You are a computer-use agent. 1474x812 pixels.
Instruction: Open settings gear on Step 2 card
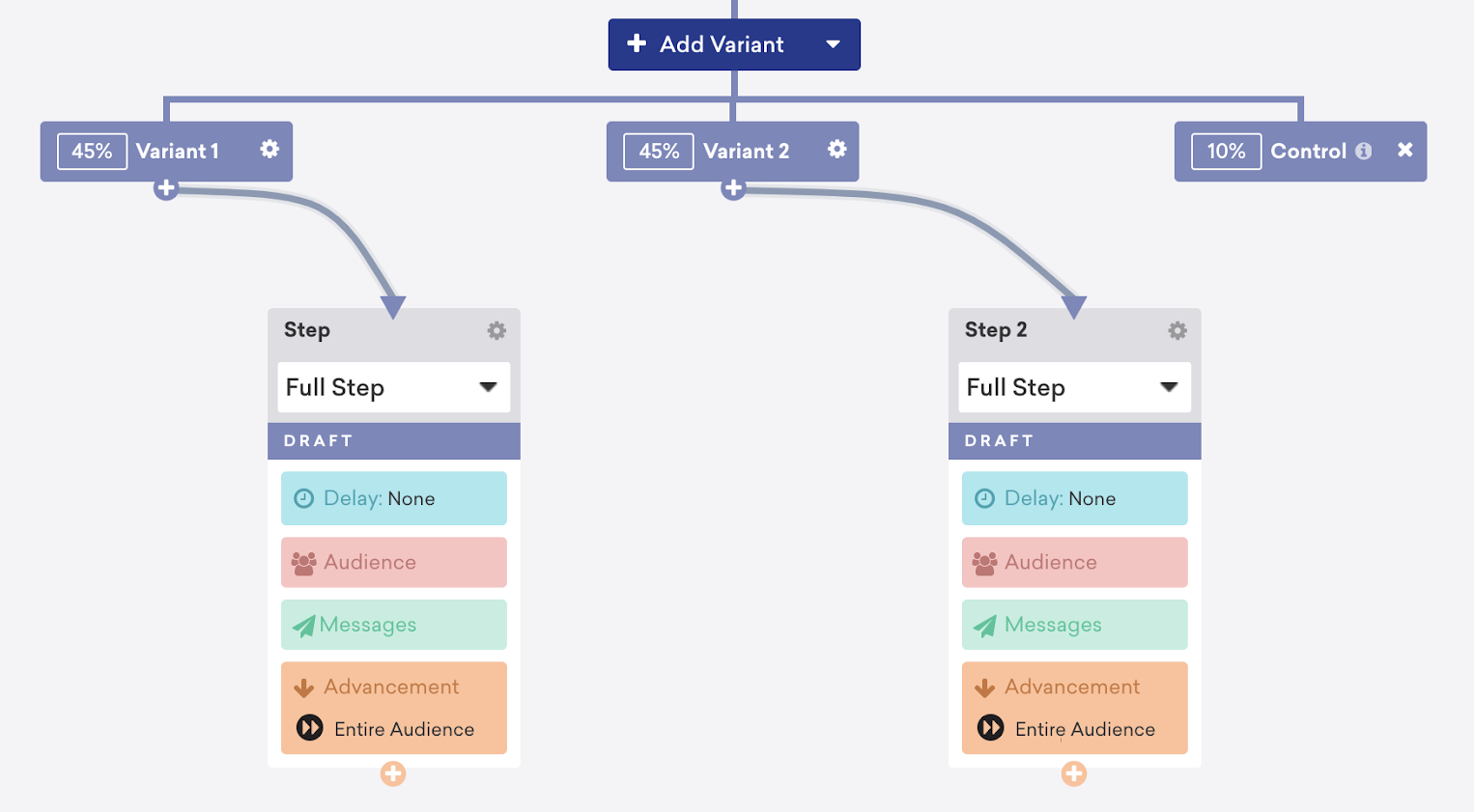[x=1176, y=330]
